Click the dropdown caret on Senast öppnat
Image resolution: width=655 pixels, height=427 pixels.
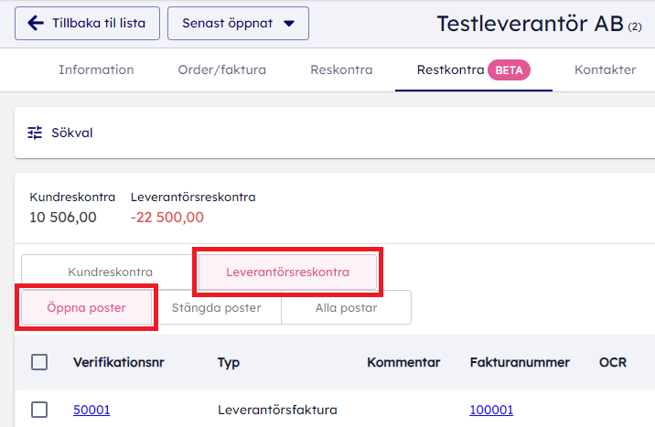point(289,23)
